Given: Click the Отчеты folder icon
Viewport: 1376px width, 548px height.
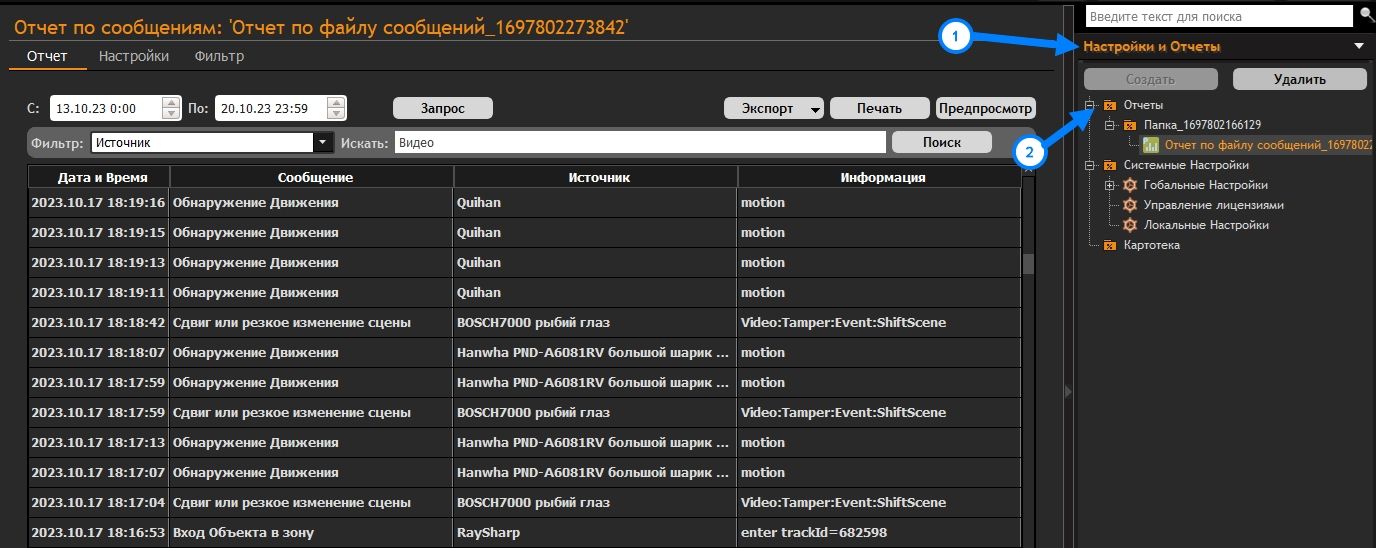Looking at the screenshot, I should [1110, 105].
